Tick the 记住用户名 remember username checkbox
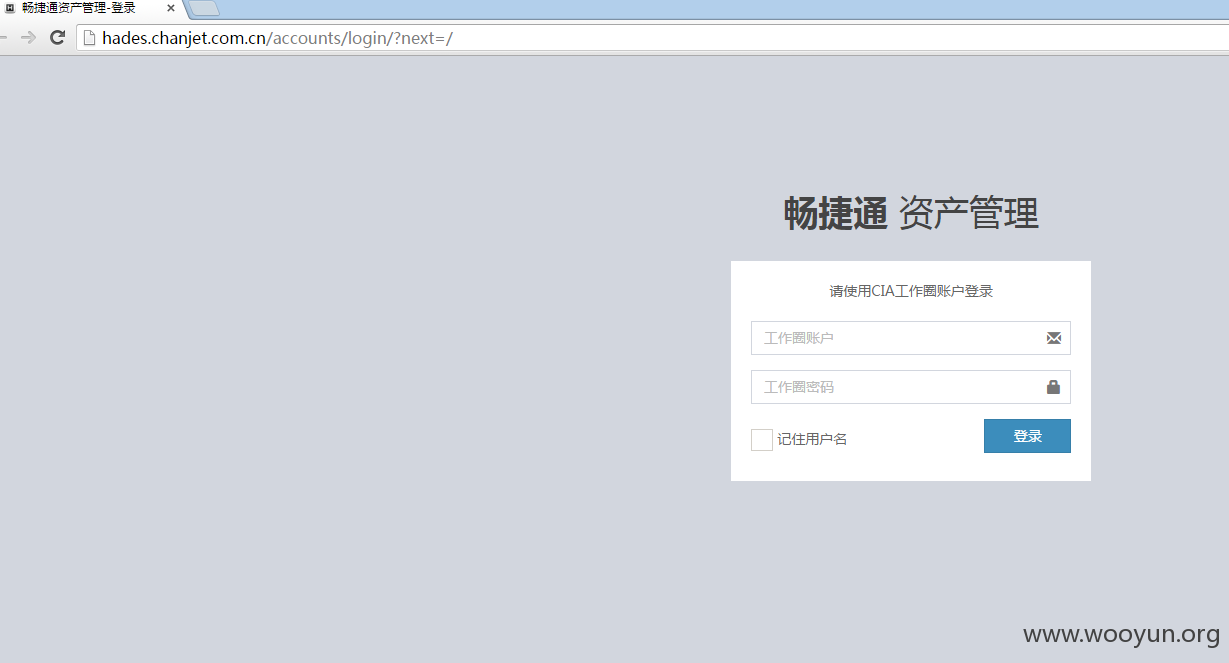 (x=762, y=440)
